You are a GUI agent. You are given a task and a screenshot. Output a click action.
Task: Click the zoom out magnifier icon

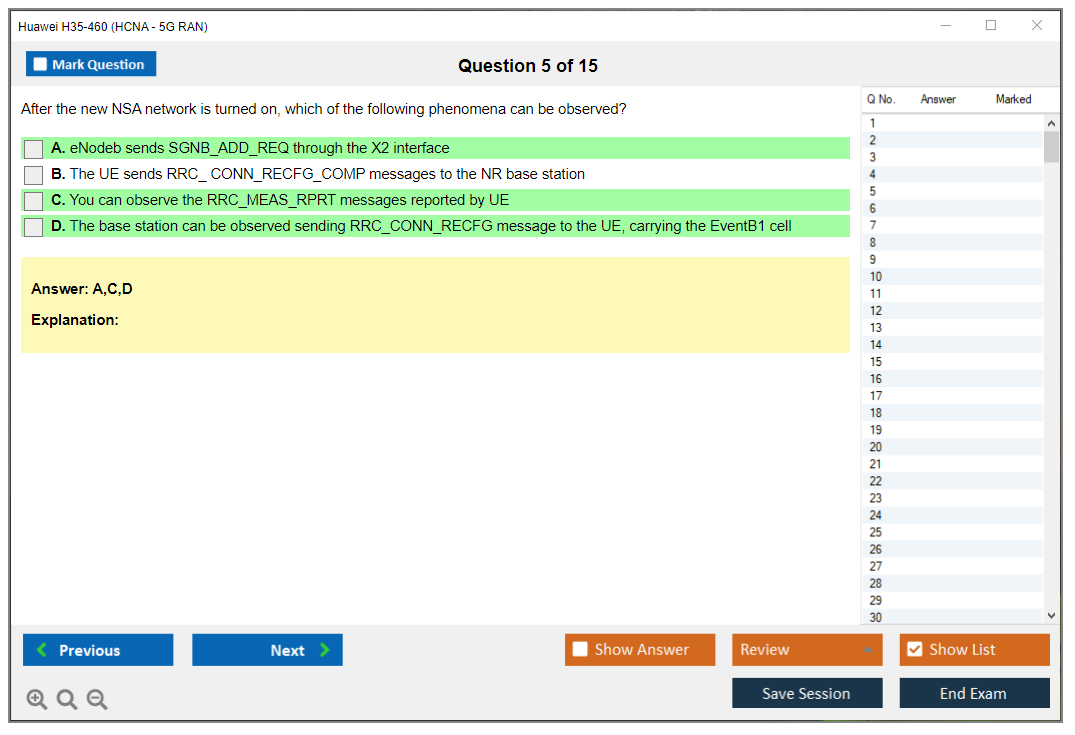(97, 700)
